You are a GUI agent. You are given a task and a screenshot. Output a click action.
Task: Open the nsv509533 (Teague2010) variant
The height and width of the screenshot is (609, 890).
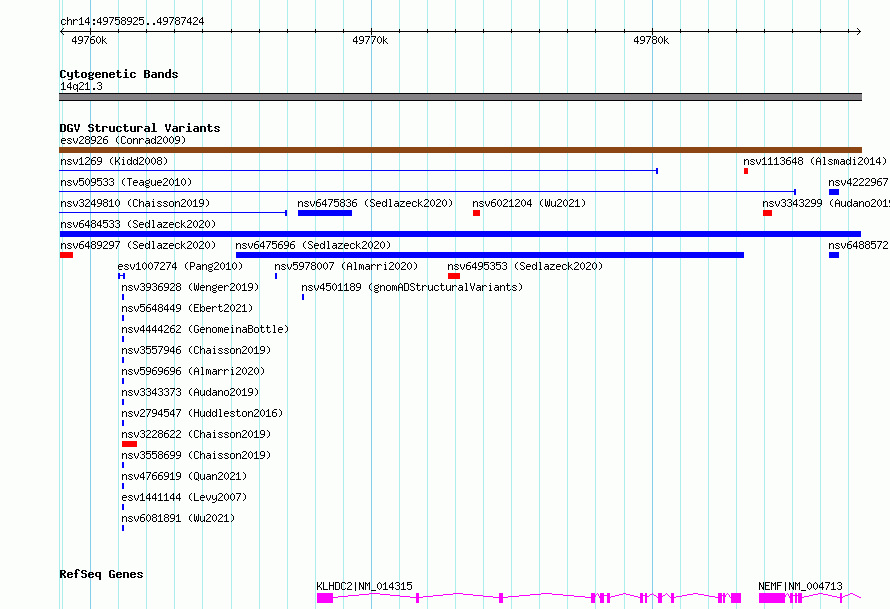coord(126,182)
